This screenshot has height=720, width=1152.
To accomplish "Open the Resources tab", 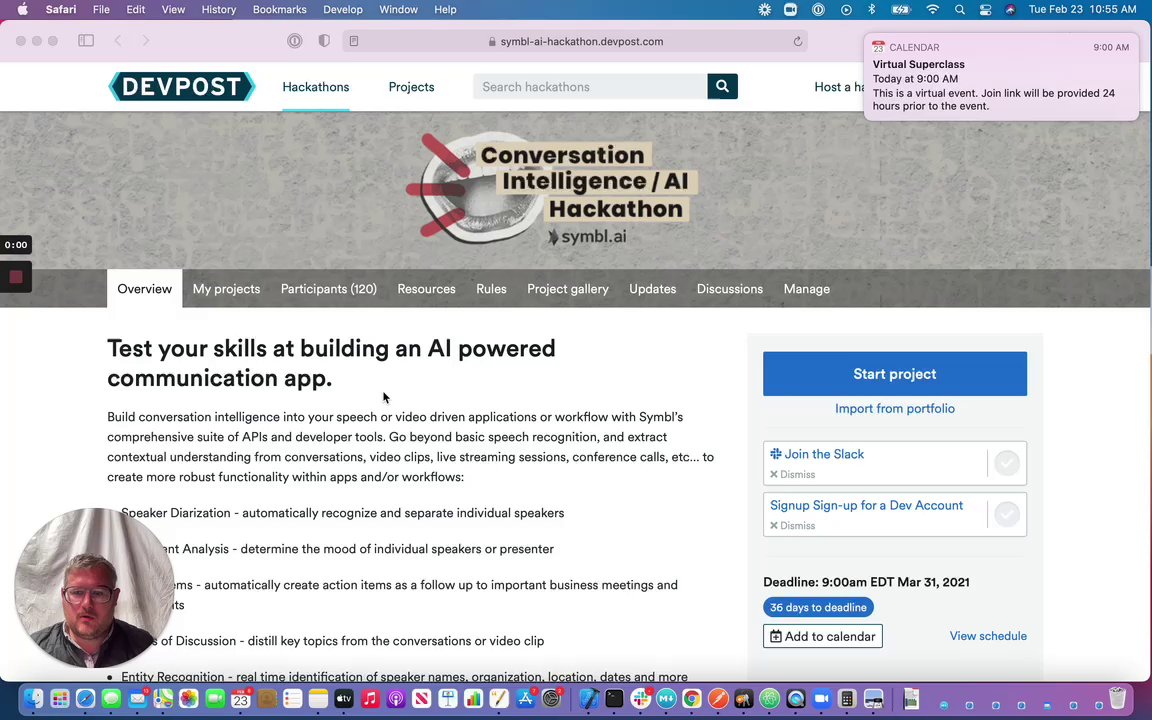I will 426,289.
